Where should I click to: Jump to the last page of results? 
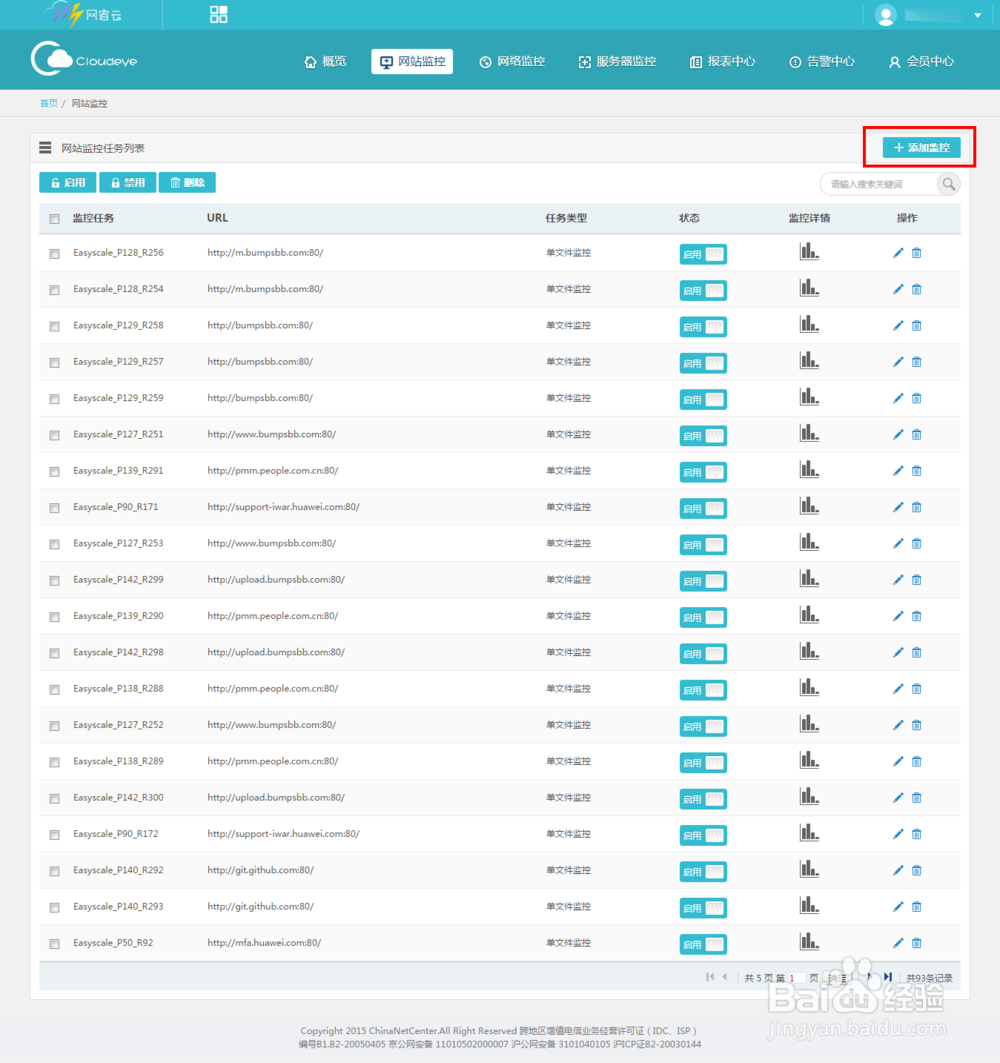[887, 977]
